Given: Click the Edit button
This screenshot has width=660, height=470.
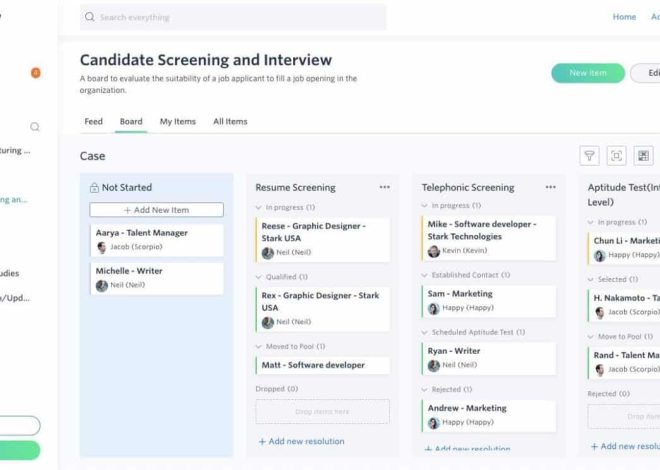Looking at the screenshot, I should click(x=646, y=73).
